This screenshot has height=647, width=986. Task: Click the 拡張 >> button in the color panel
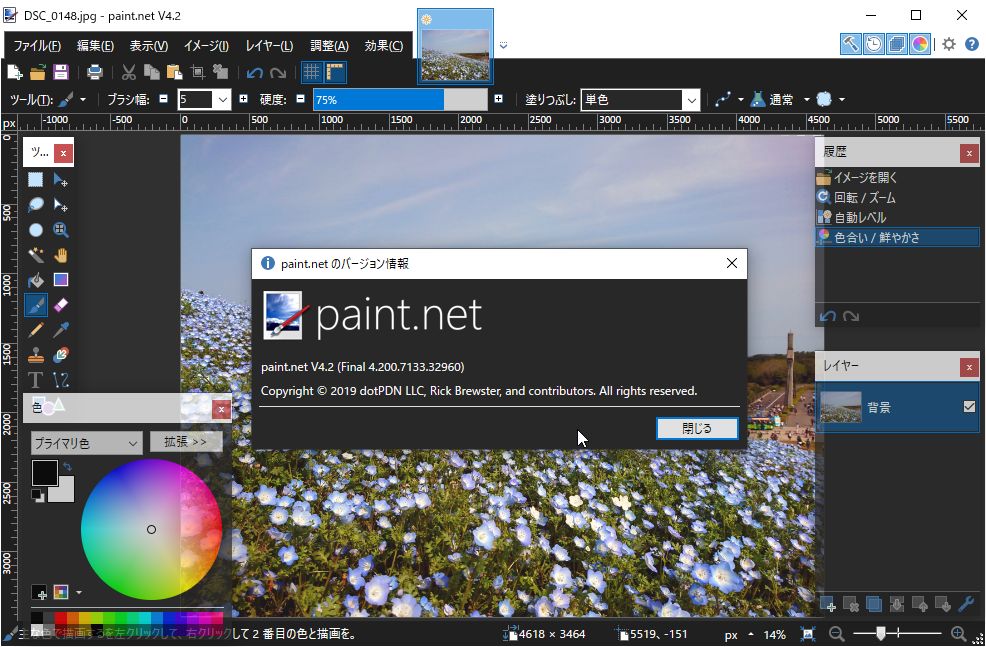point(186,442)
